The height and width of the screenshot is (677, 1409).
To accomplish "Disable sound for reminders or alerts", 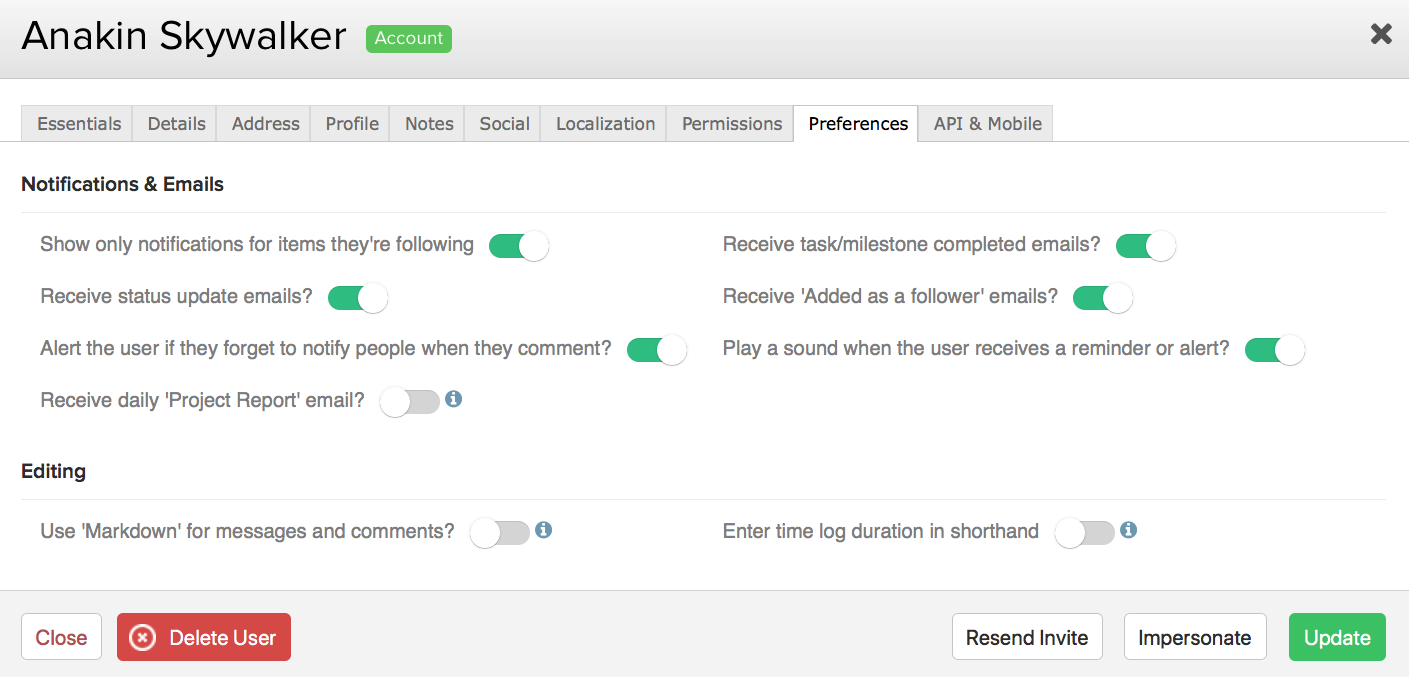I will tap(1275, 350).
